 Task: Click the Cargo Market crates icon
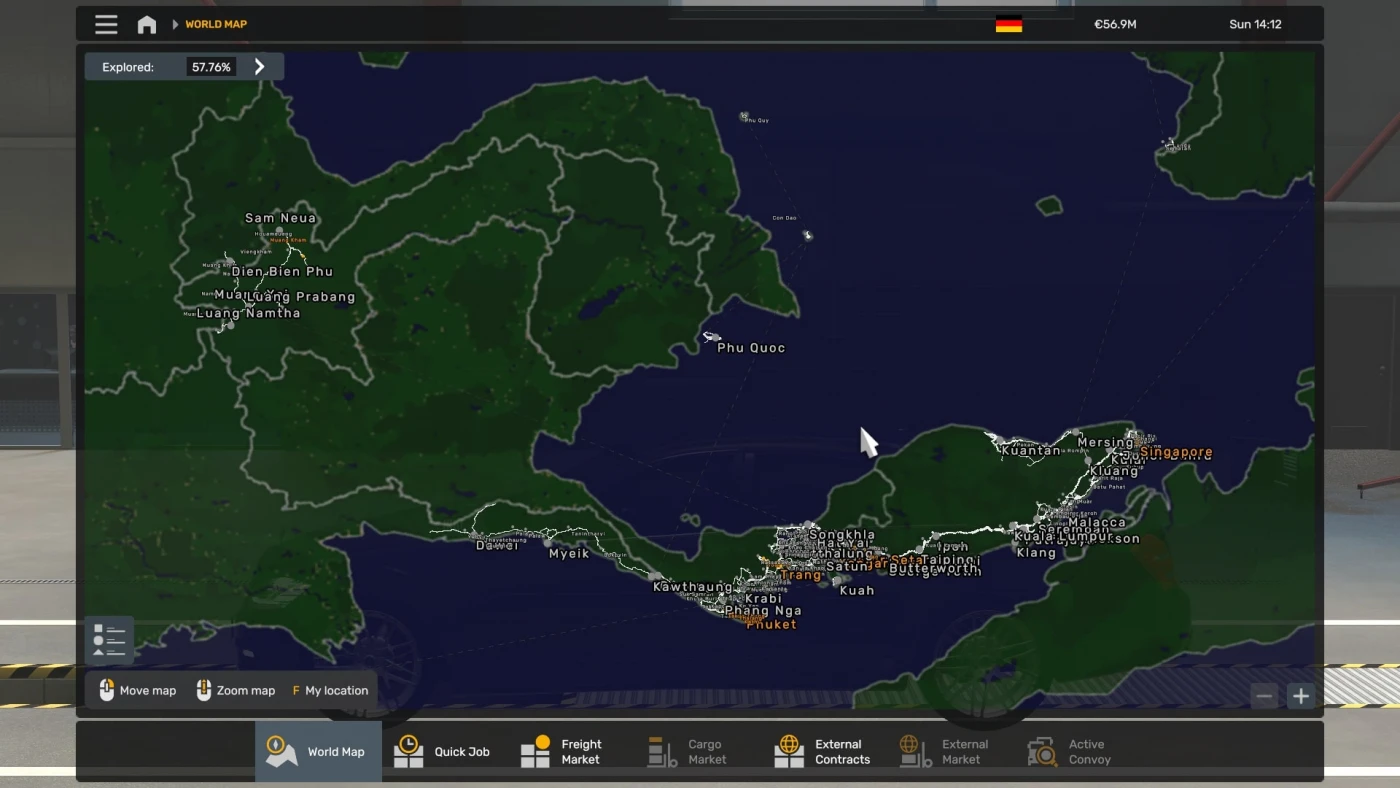pos(662,750)
